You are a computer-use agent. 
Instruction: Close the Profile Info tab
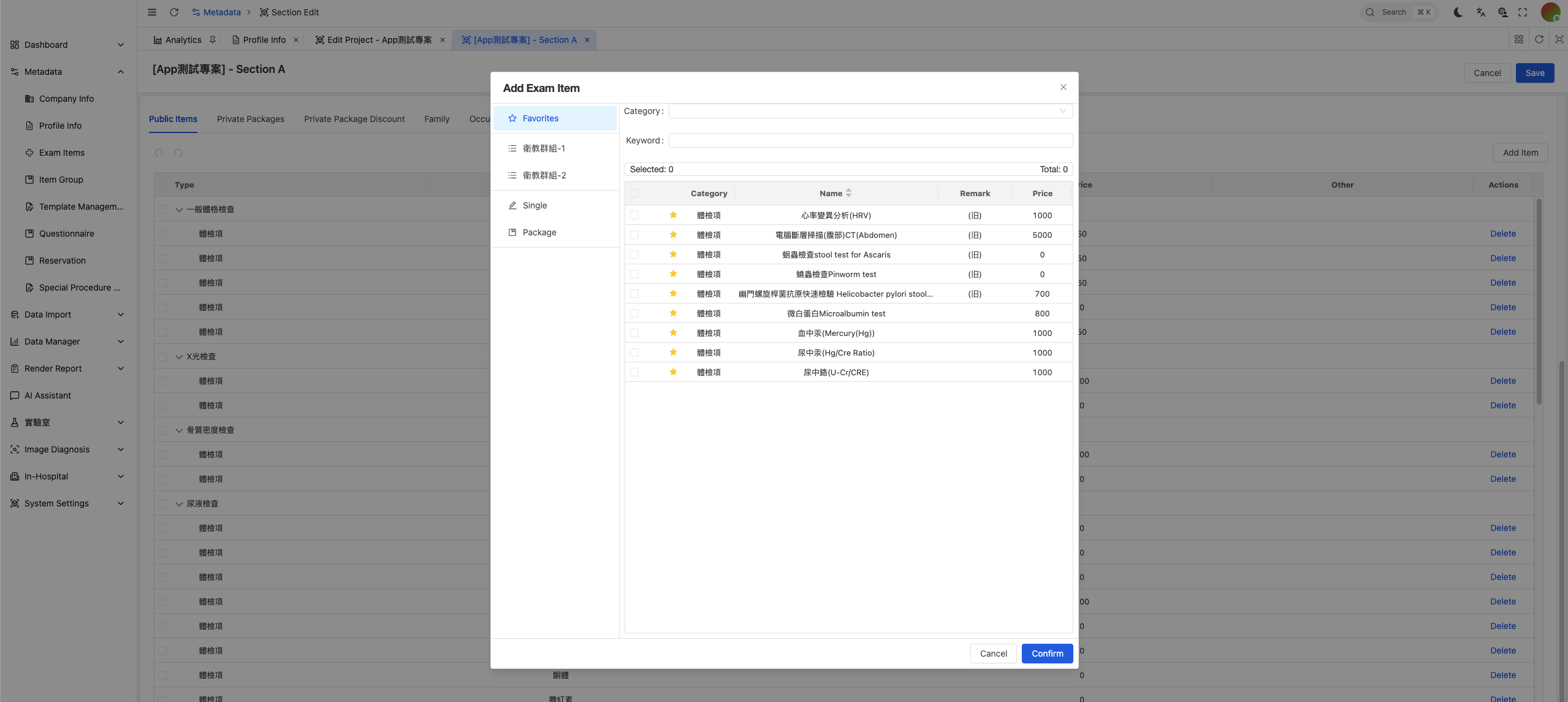(296, 40)
